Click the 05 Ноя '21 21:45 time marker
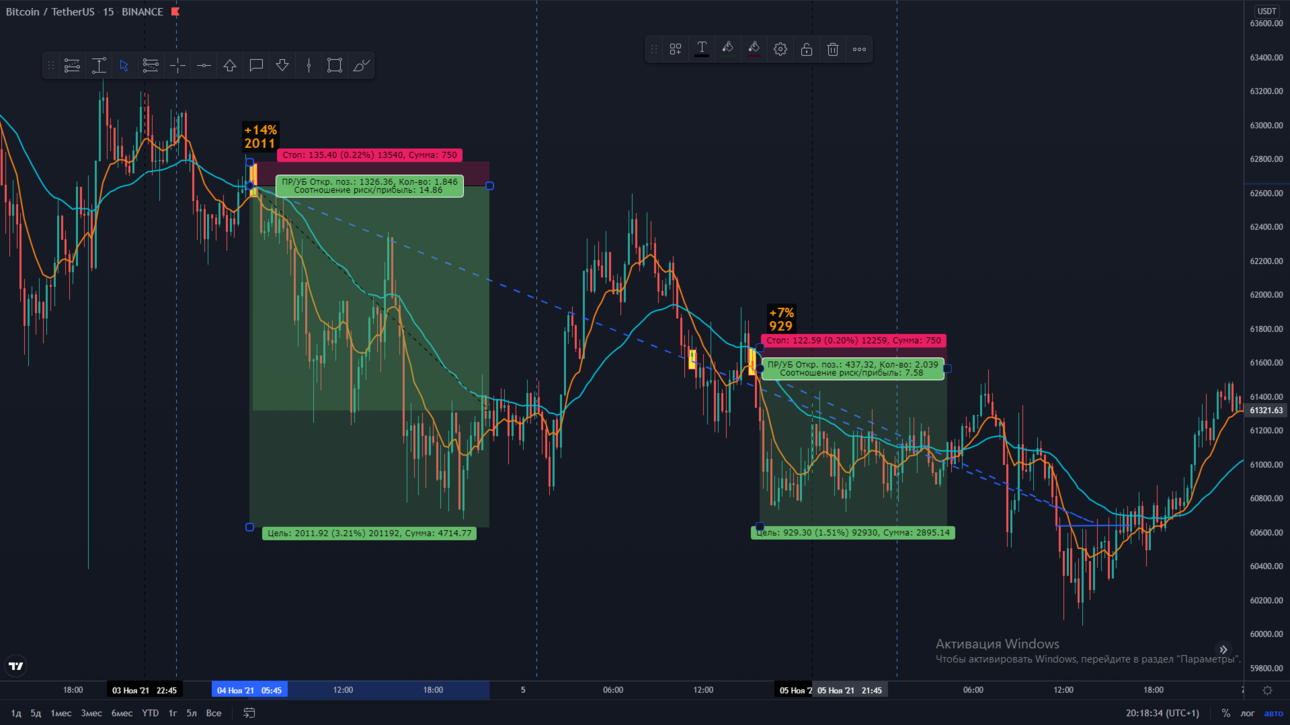The image size is (1290, 725). click(x=849, y=690)
